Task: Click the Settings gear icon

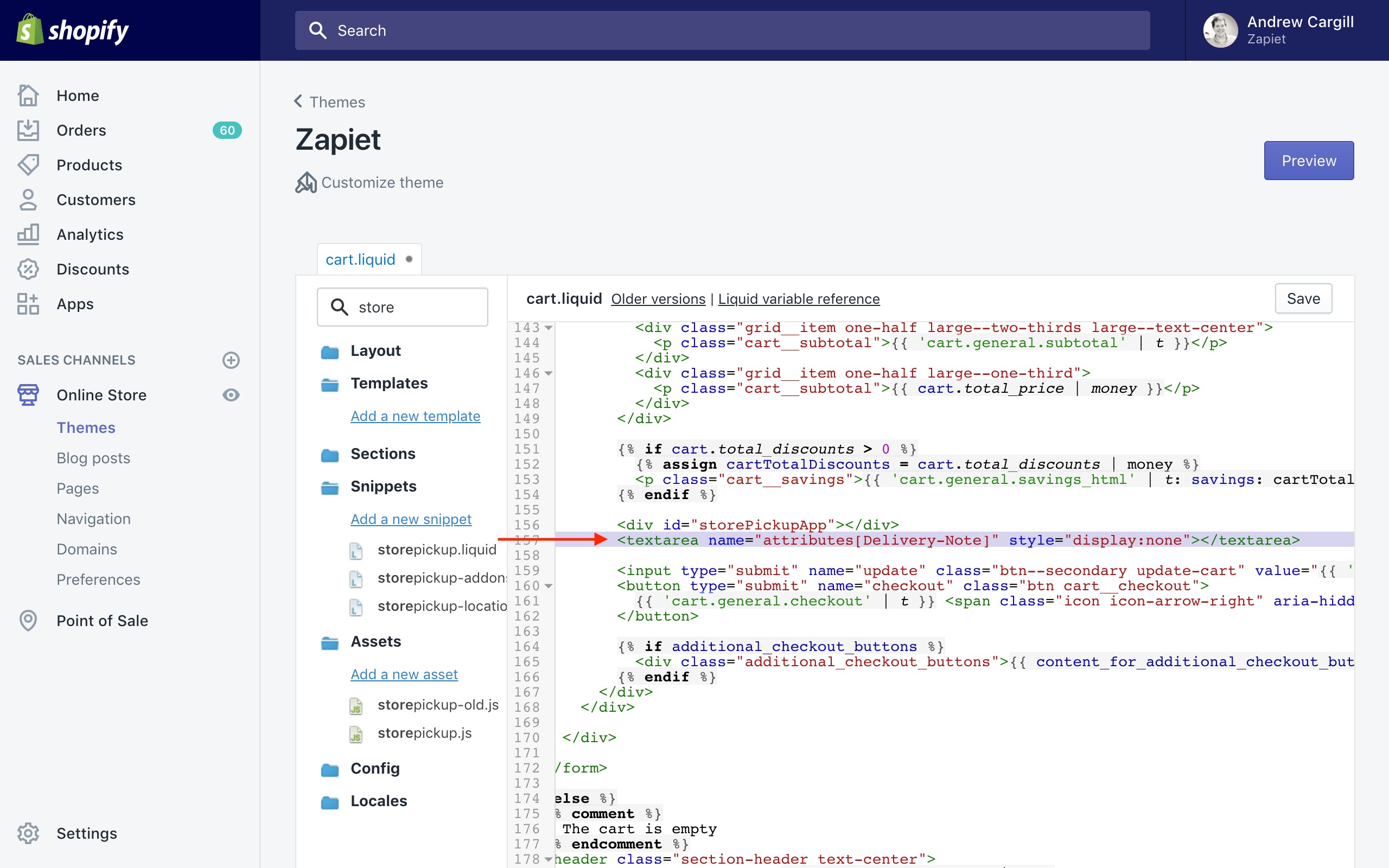Action: pyautogui.click(x=28, y=833)
